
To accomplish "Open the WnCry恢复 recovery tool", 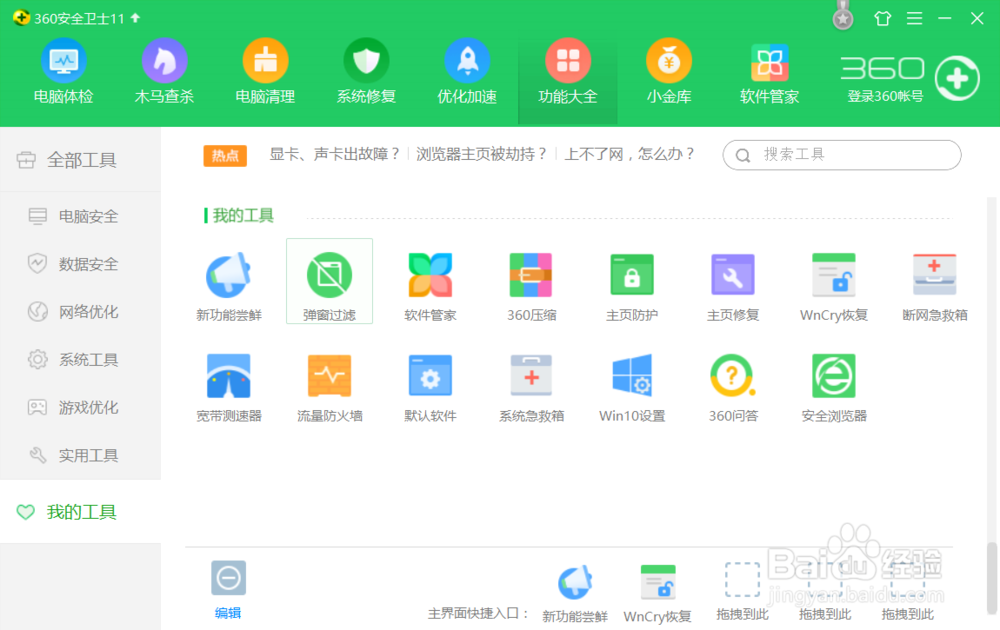I will pyautogui.click(x=834, y=275).
